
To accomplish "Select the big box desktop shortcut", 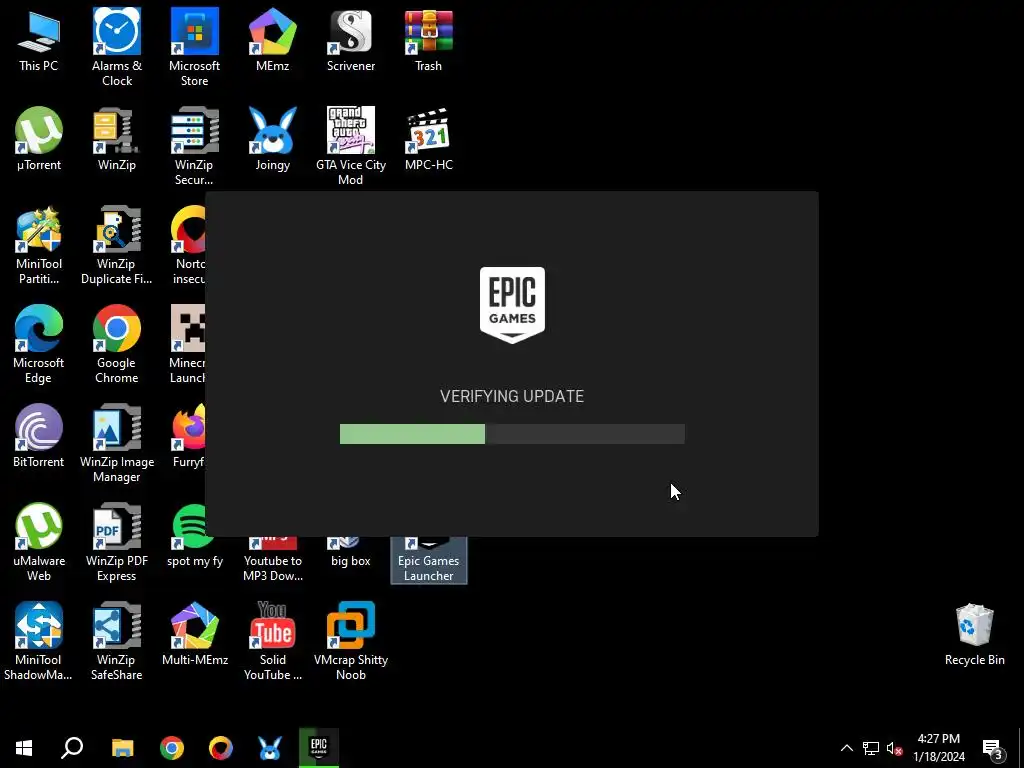I will click(351, 552).
